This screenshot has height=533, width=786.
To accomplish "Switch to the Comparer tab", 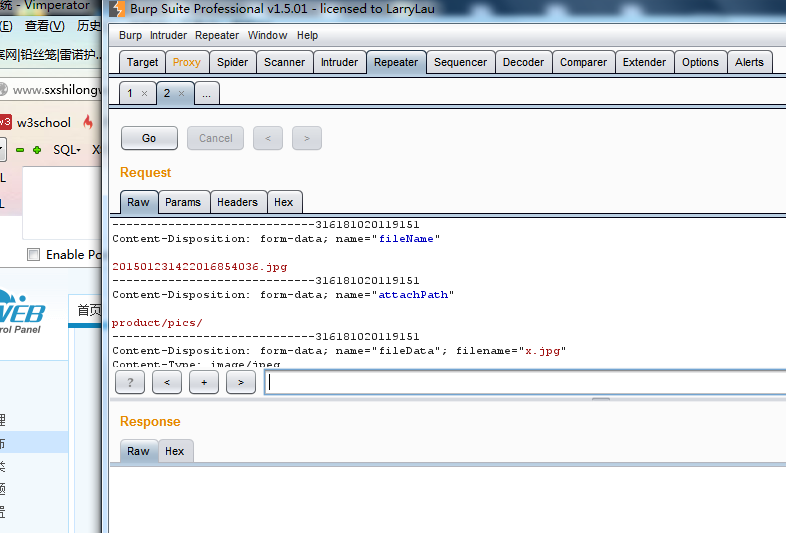I will coord(583,62).
